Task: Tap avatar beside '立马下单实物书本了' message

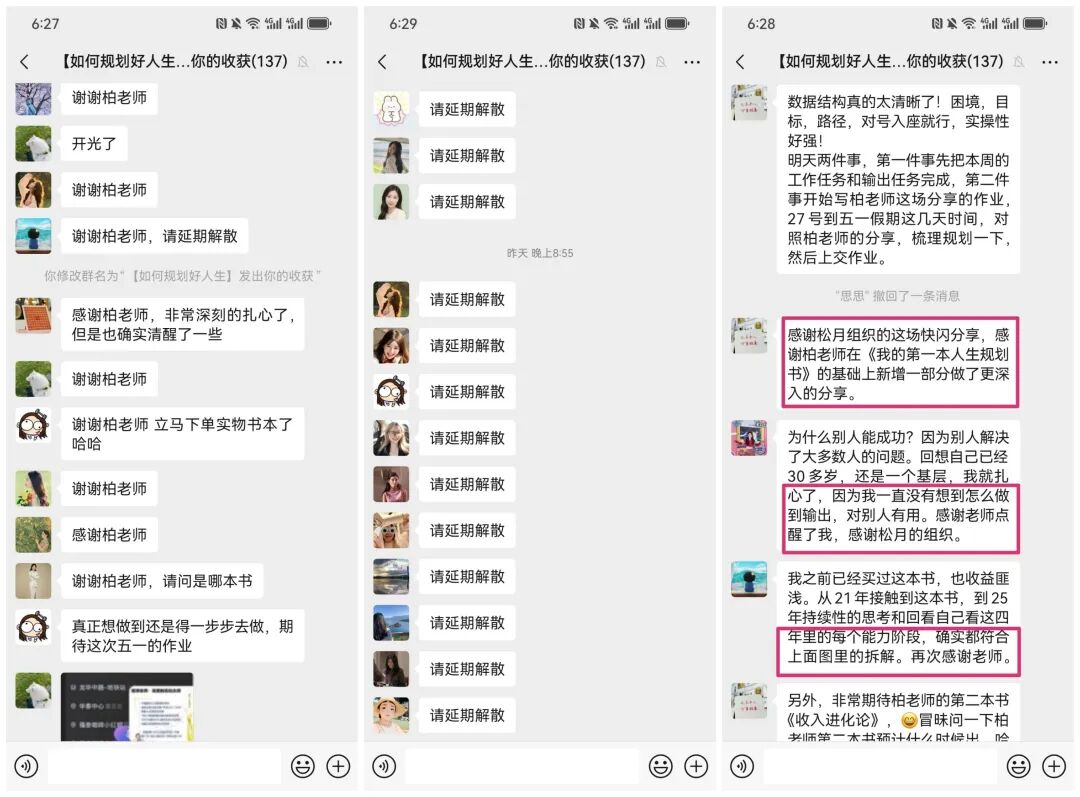Action: pyautogui.click(x=33, y=425)
